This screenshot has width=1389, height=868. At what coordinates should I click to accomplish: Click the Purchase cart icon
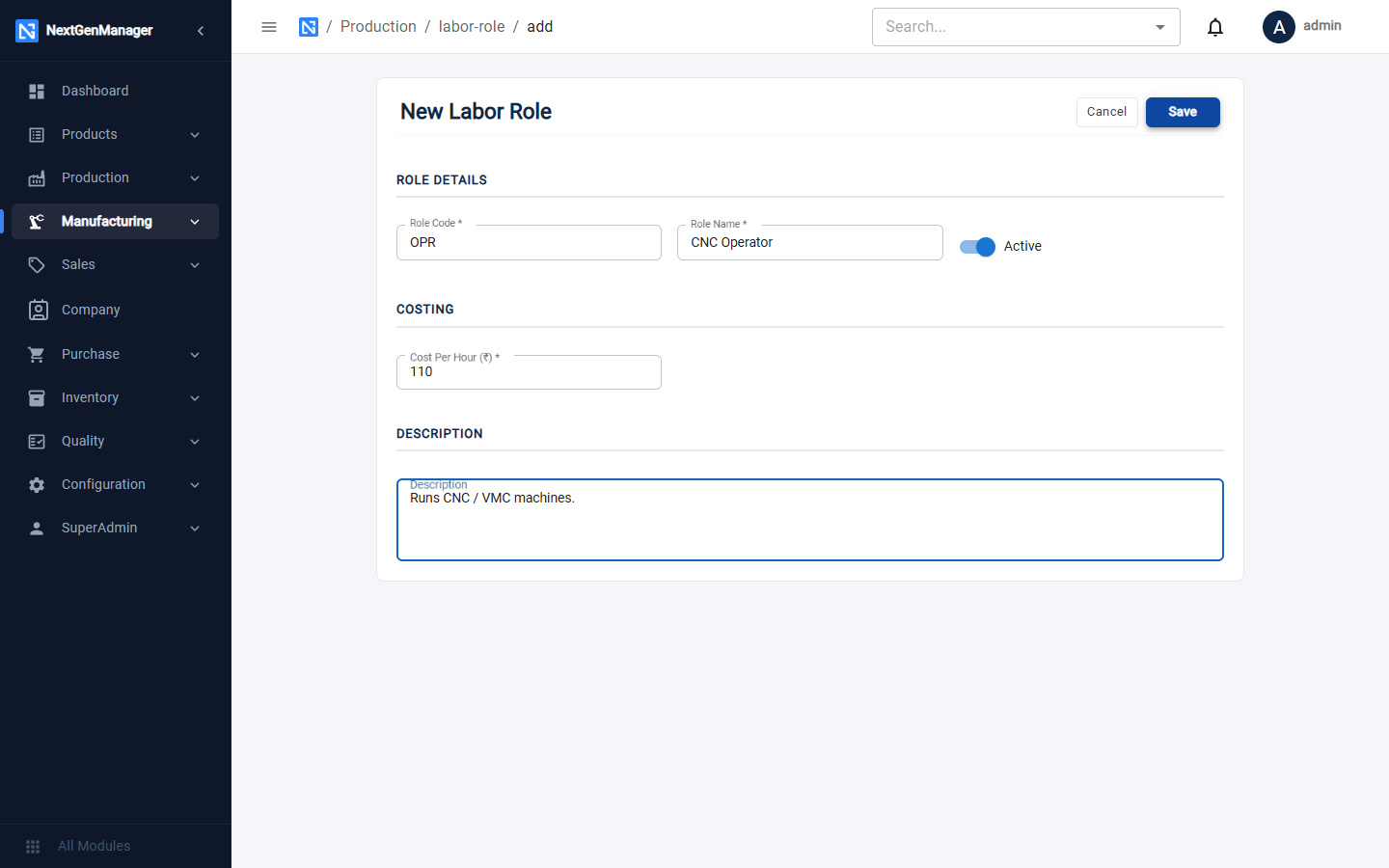(x=37, y=354)
